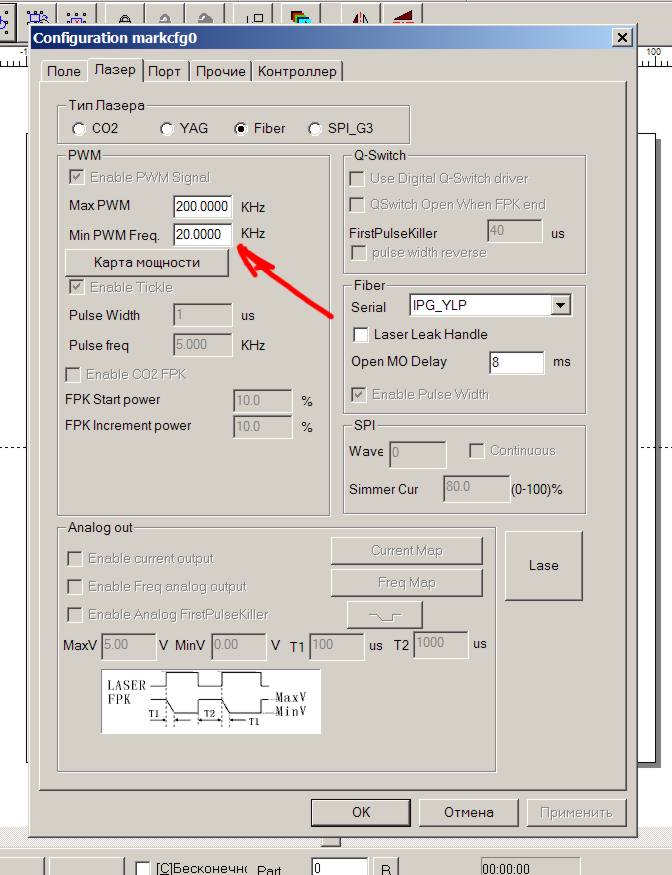
Task: Open the Serial IPG_YLP dropdown
Action: [560, 306]
